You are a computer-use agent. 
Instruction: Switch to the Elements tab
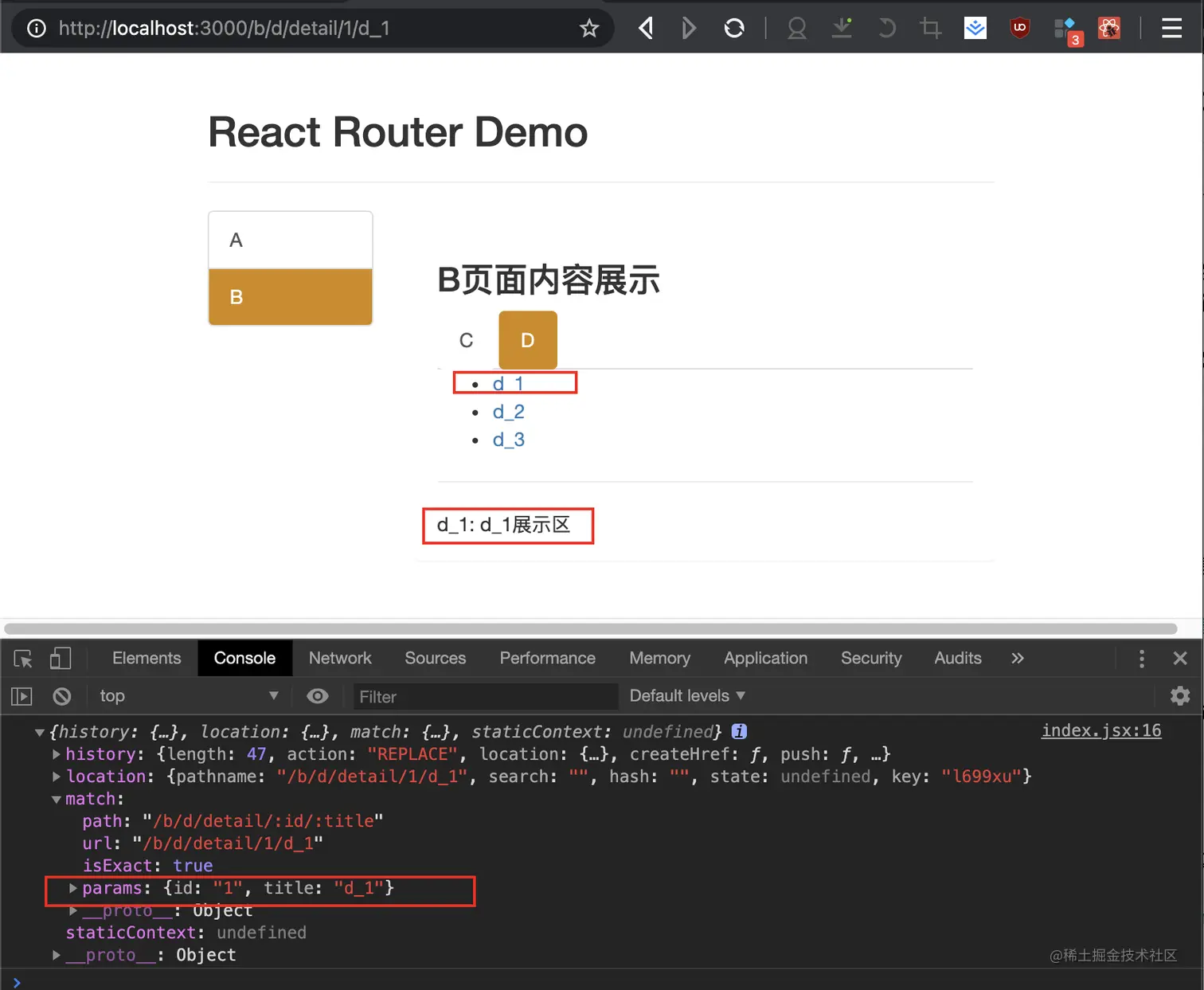147,659
